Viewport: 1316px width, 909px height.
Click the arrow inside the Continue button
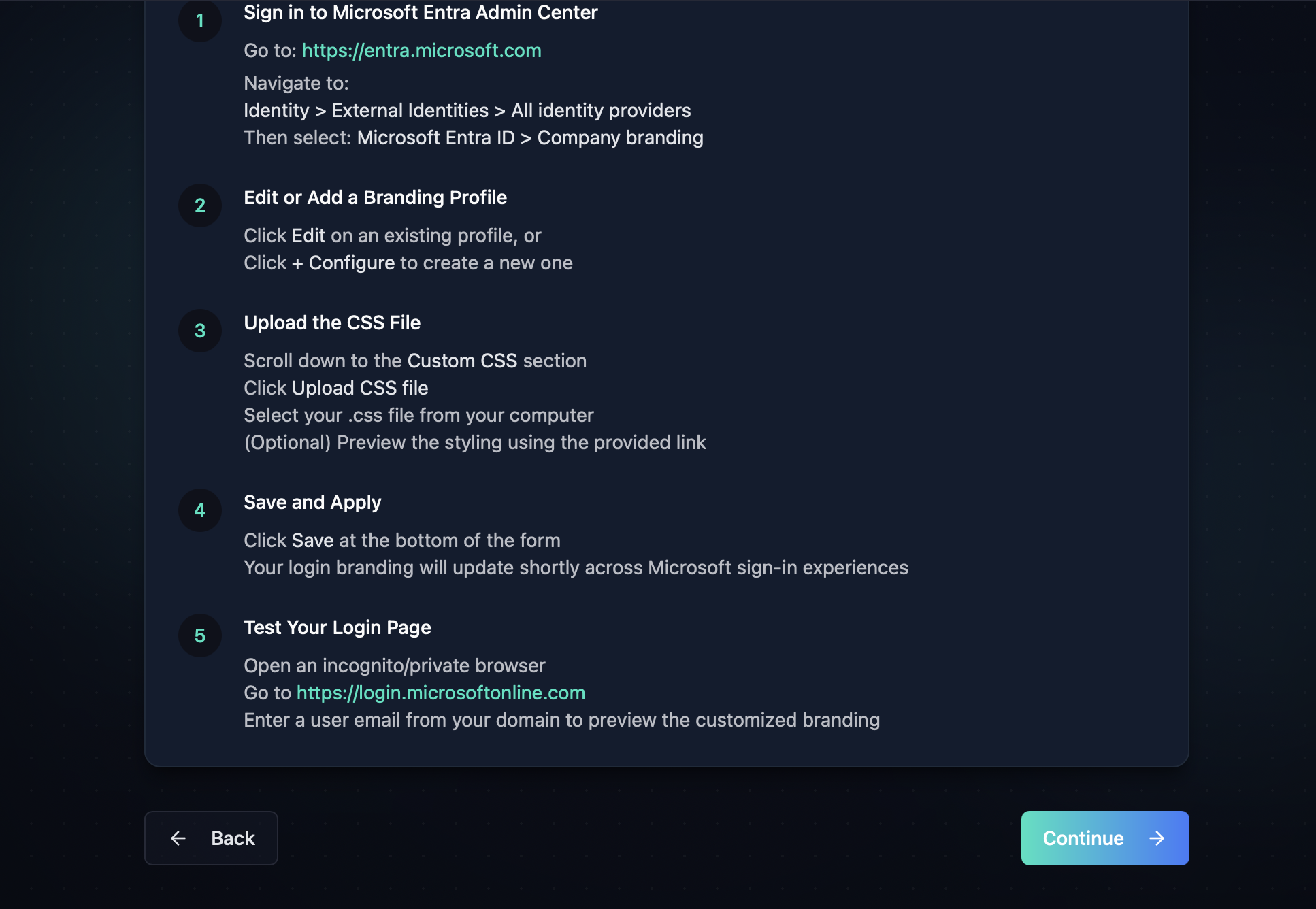point(1157,838)
